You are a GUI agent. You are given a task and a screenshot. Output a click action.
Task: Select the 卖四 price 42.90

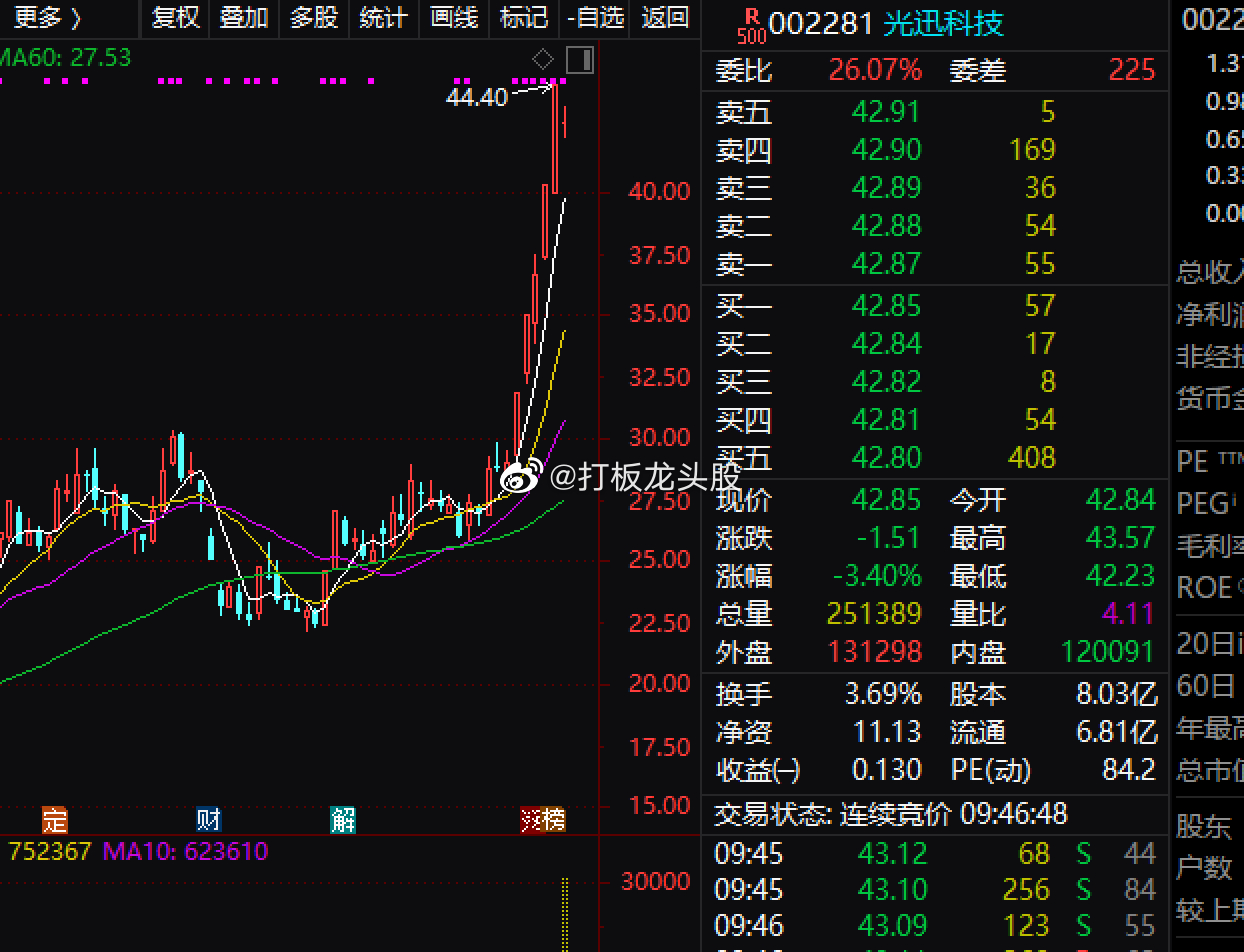pyautogui.click(x=886, y=150)
